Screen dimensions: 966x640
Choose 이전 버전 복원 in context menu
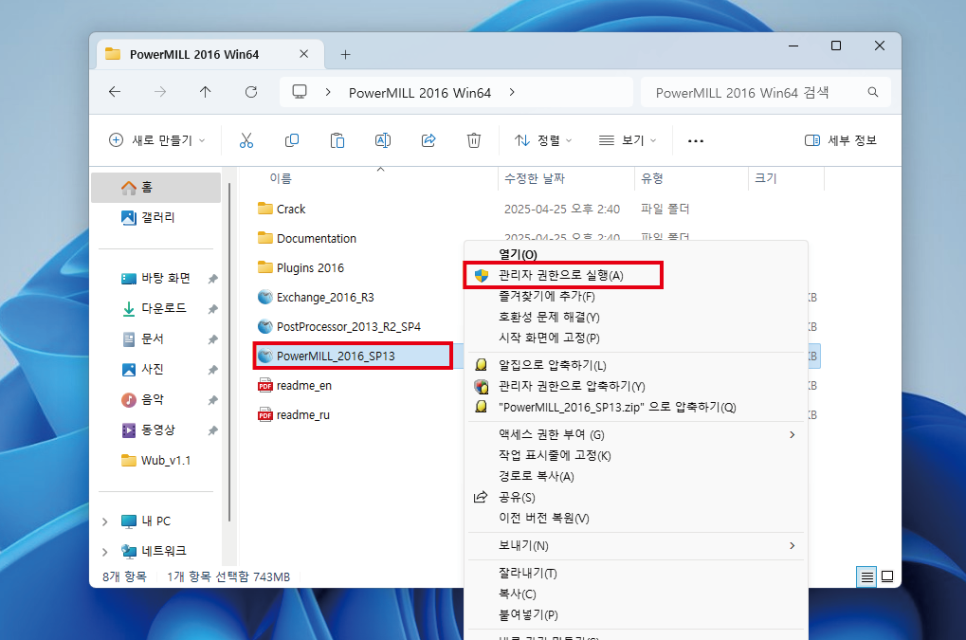point(636,519)
